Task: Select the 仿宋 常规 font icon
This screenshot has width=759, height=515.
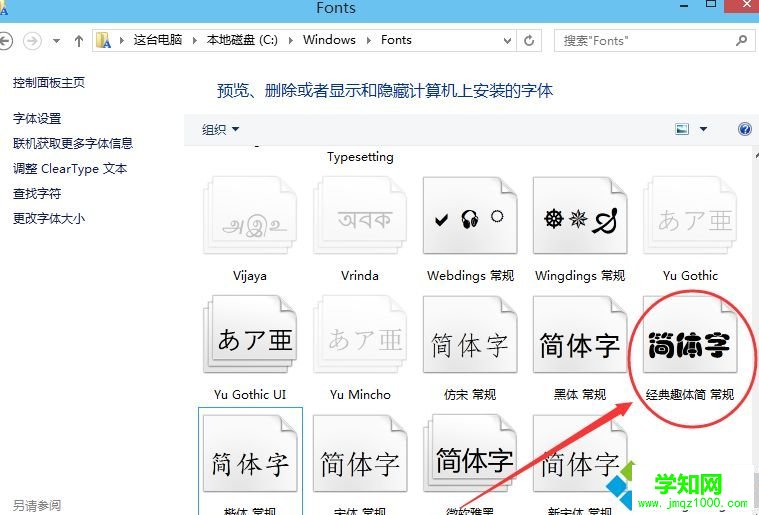Action: (470, 334)
